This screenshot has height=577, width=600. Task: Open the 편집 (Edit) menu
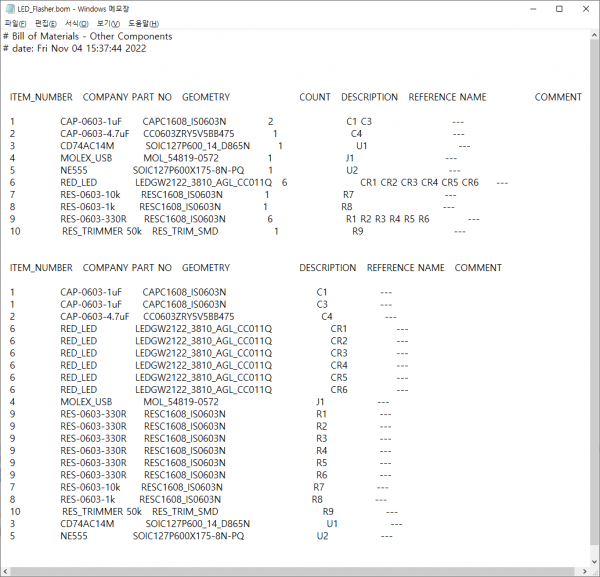[x=46, y=22]
